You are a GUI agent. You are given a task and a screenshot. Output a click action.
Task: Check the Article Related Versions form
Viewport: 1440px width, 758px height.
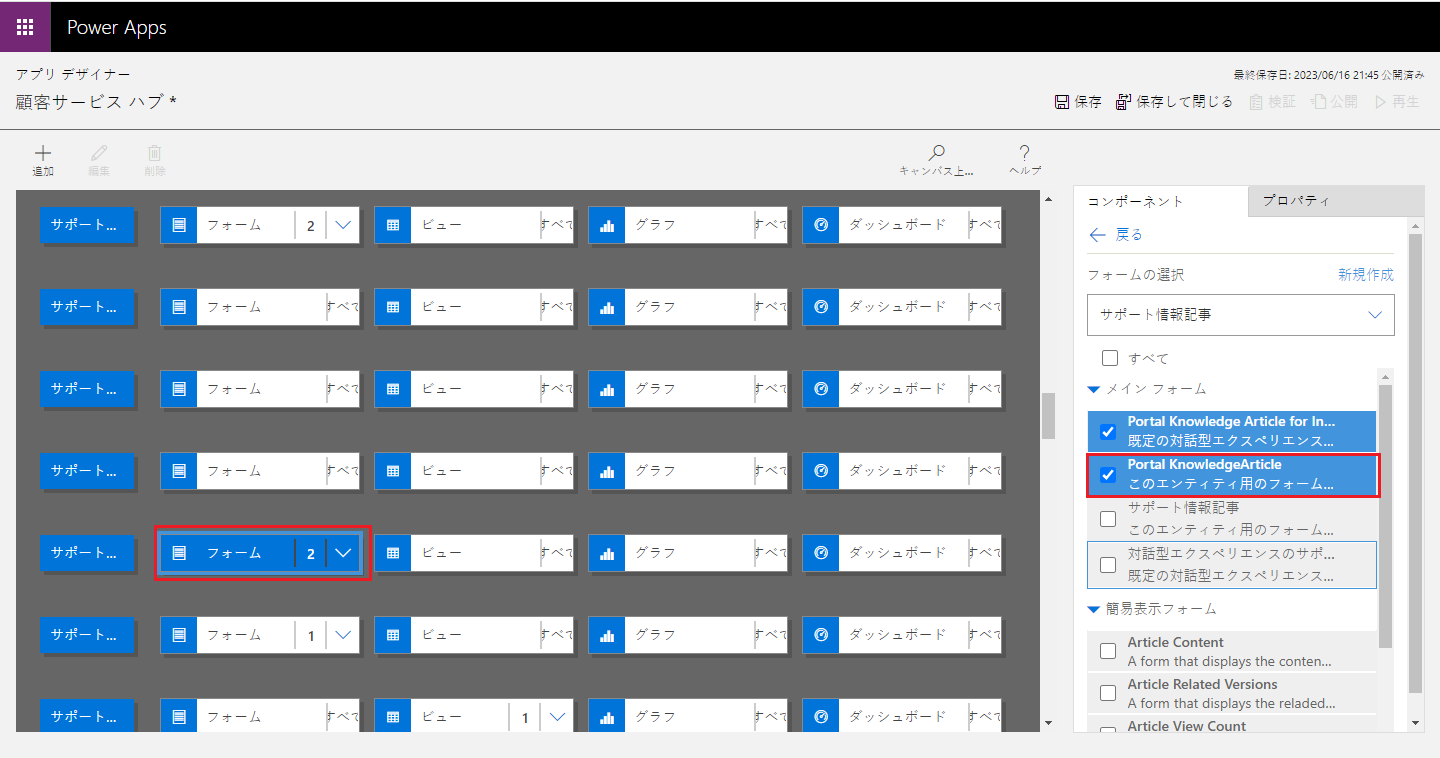1108,693
